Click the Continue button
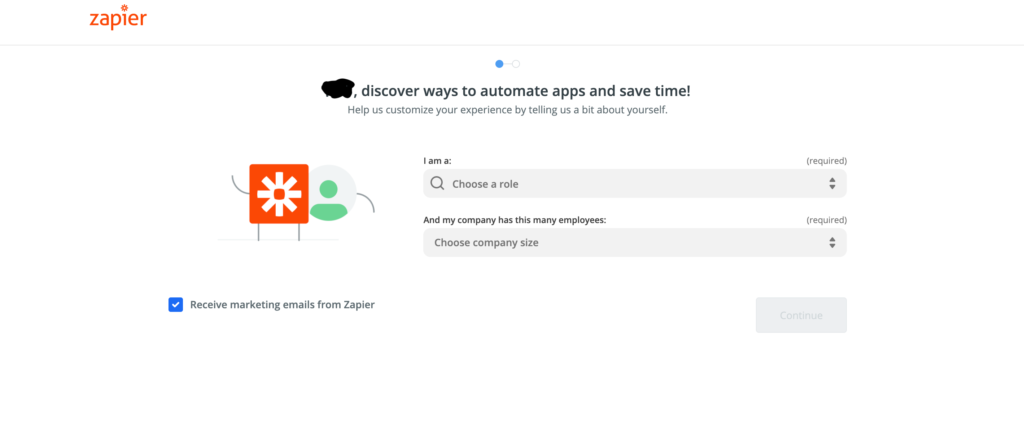Screen dimensions: 1024x440 (x=801, y=315)
